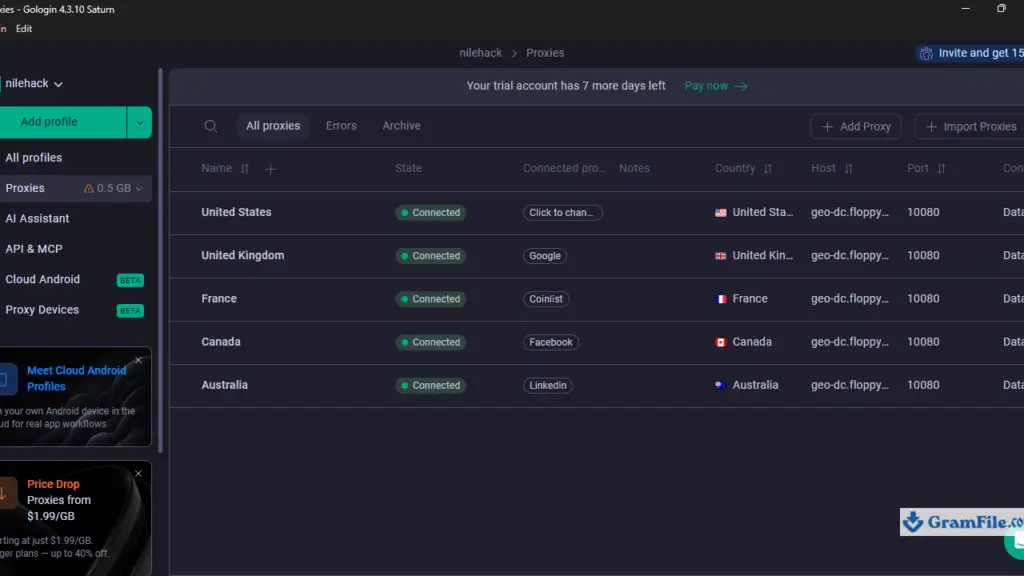Click the Notes column header
The height and width of the screenshot is (576, 1024).
[634, 168]
